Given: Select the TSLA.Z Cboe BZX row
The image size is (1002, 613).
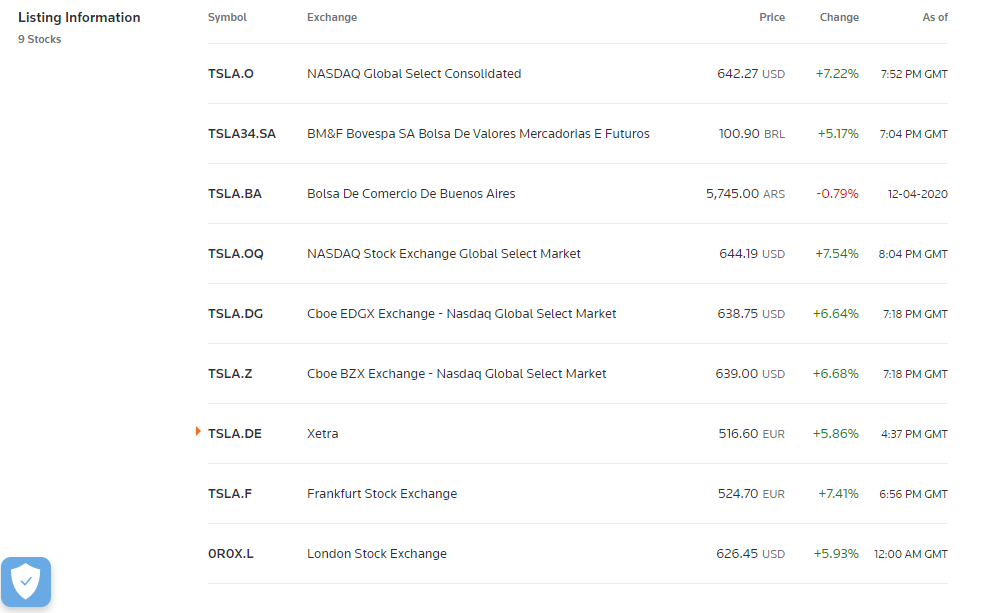Looking at the screenshot, I should click(x=227, y=373).
